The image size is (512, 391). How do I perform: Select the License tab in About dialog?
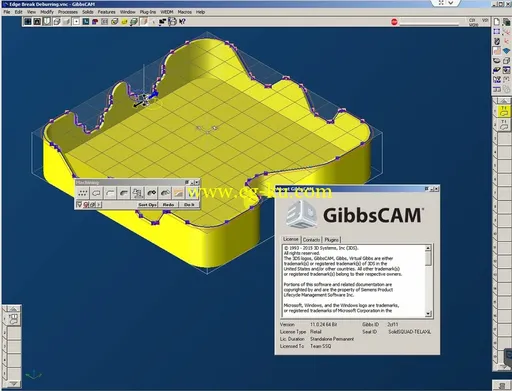(x=291, y=239)
